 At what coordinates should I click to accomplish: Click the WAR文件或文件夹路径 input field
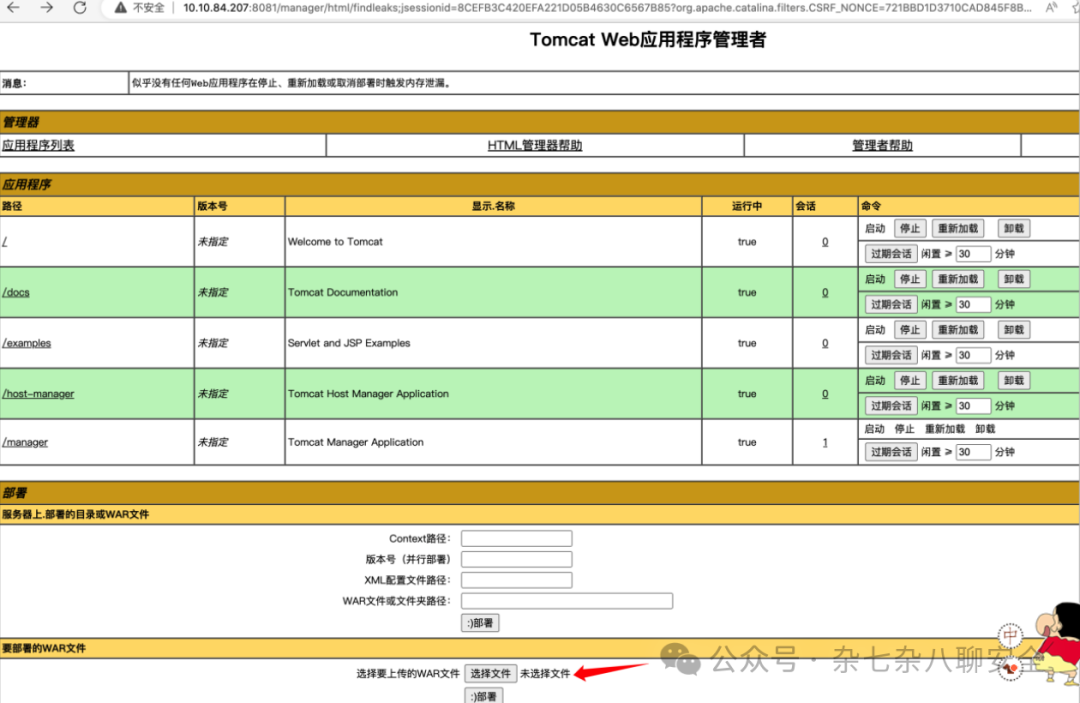[x=567, y=600]
